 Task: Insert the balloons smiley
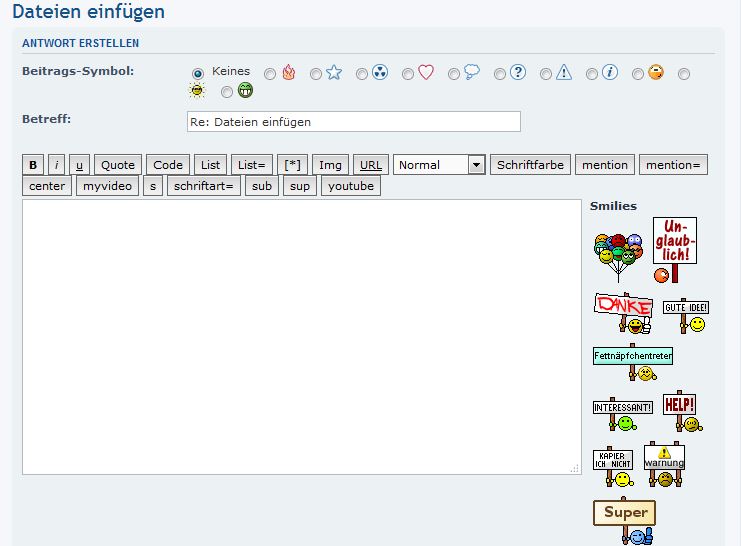618,258
